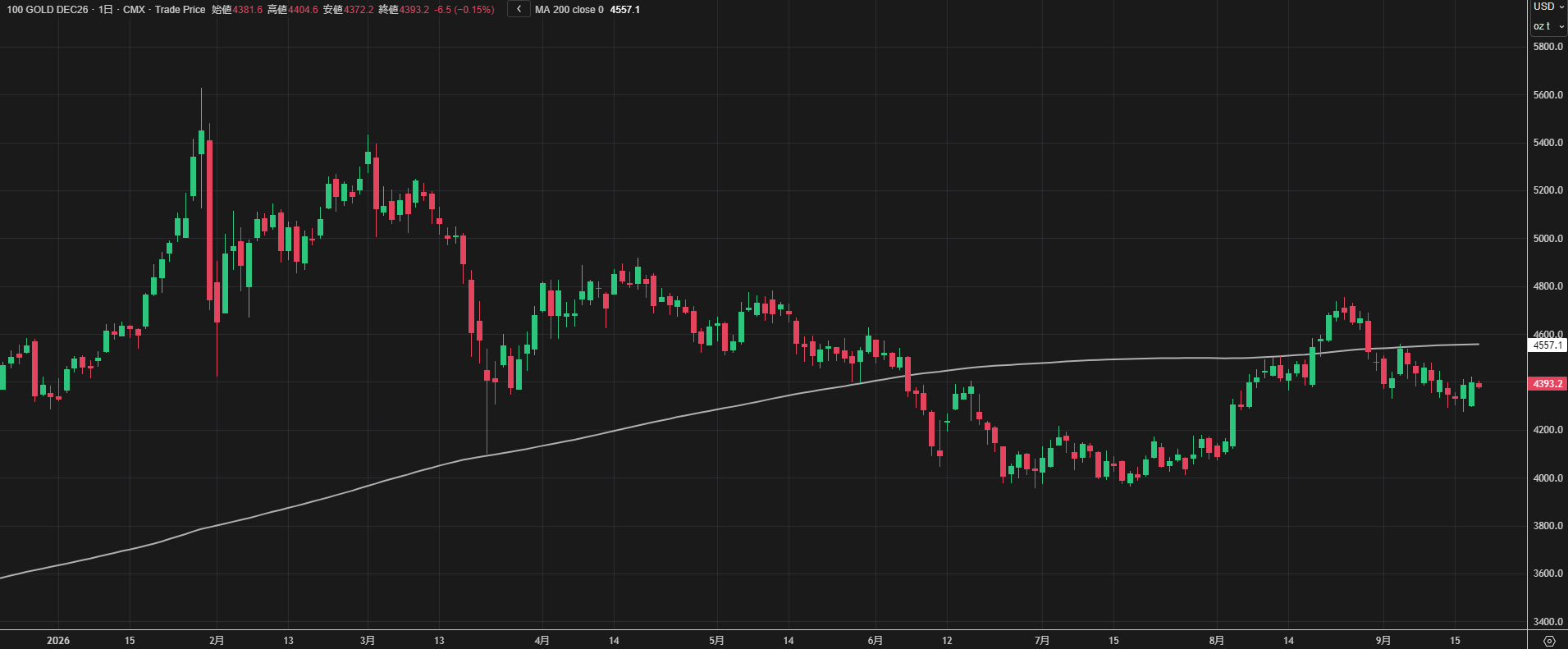Image resolution: width=1568 pixels, height=649 pixels.
Task: Open chart settings hexagon gear icon
Action: pos(1549,641)
